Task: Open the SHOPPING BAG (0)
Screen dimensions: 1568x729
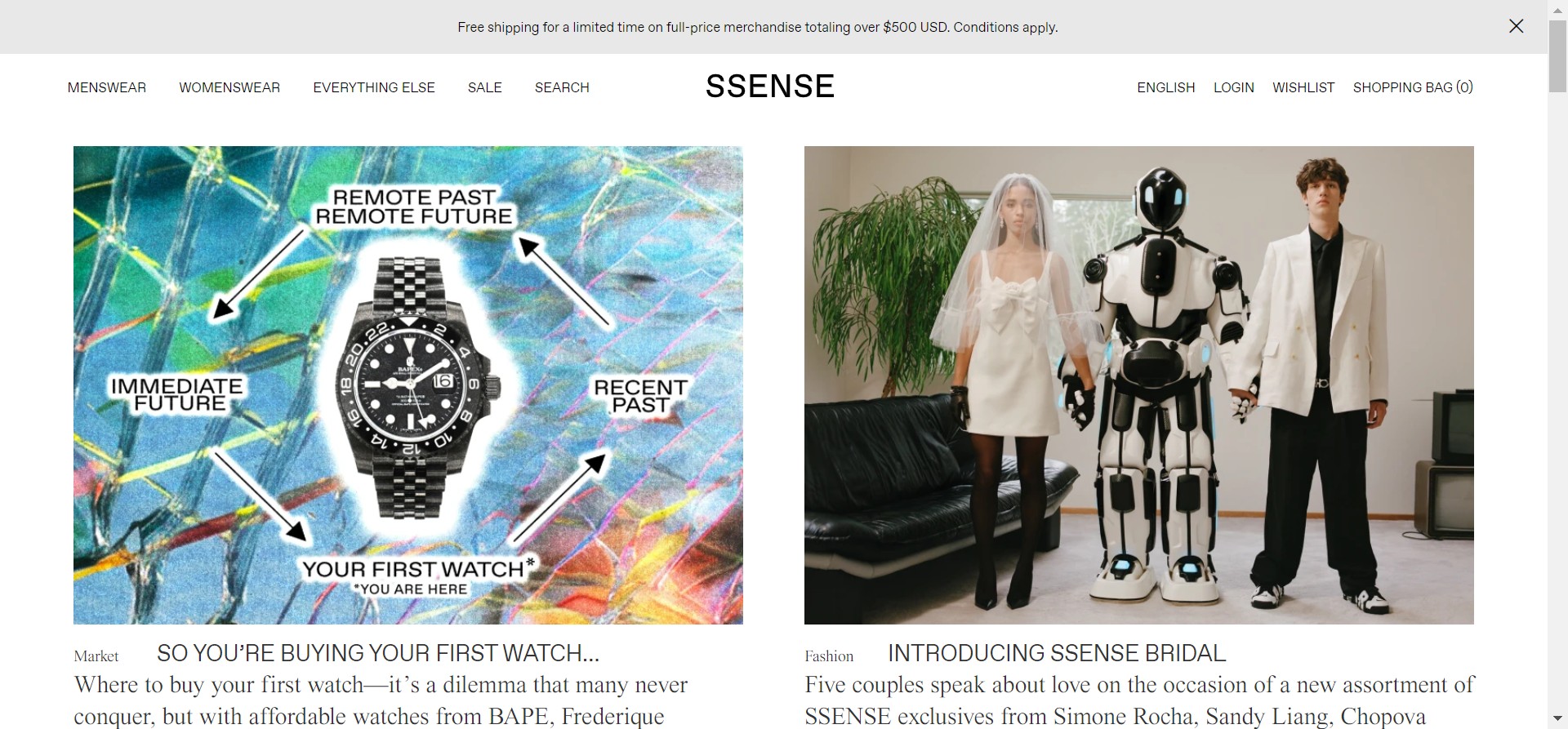Action: pyautogui.click(x=1413, y=87)
